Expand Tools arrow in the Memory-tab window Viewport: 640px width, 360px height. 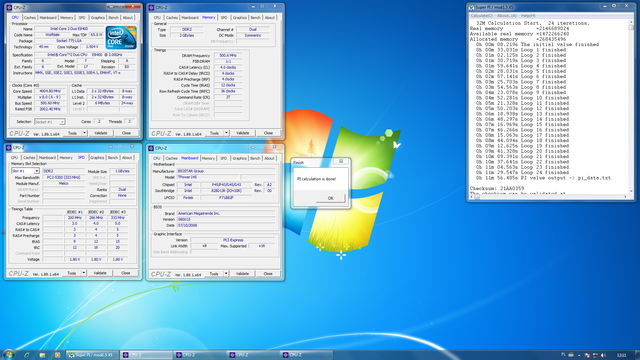[x=227, y=133]
